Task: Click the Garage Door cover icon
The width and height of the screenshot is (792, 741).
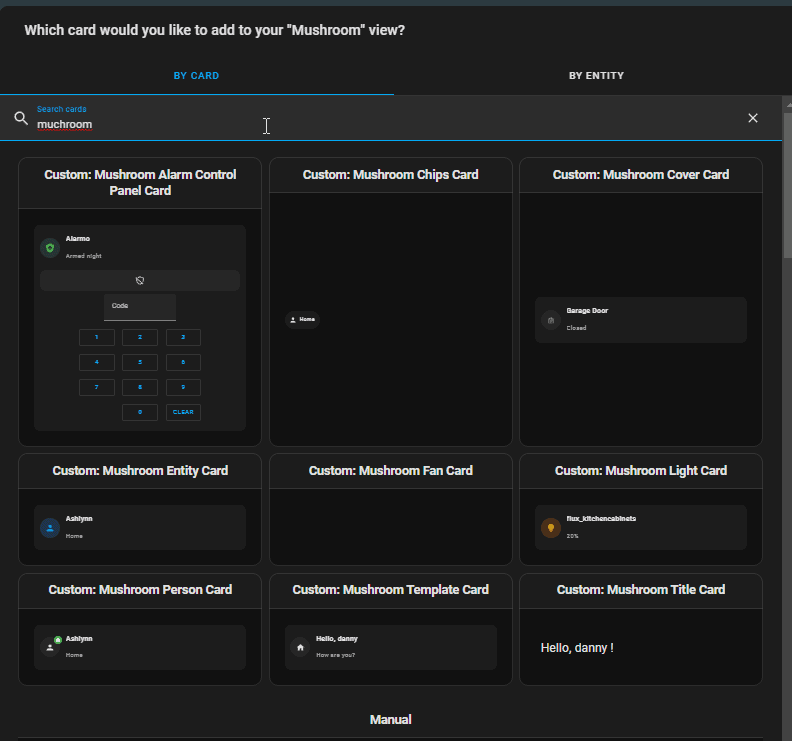Action: pyautogui.click(x=551, y=320)
